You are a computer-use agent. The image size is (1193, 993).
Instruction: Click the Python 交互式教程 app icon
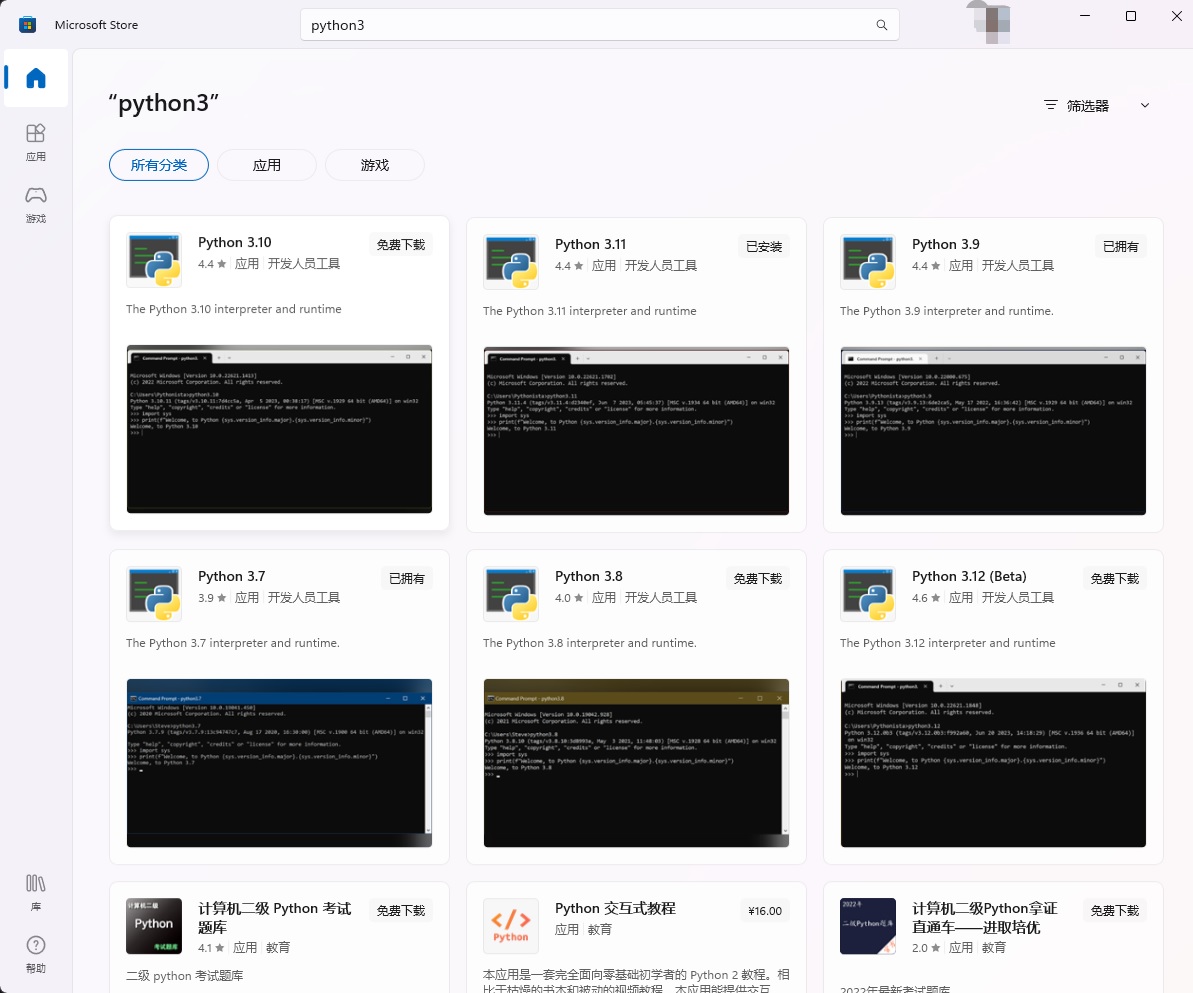click(x=511, y=926)
